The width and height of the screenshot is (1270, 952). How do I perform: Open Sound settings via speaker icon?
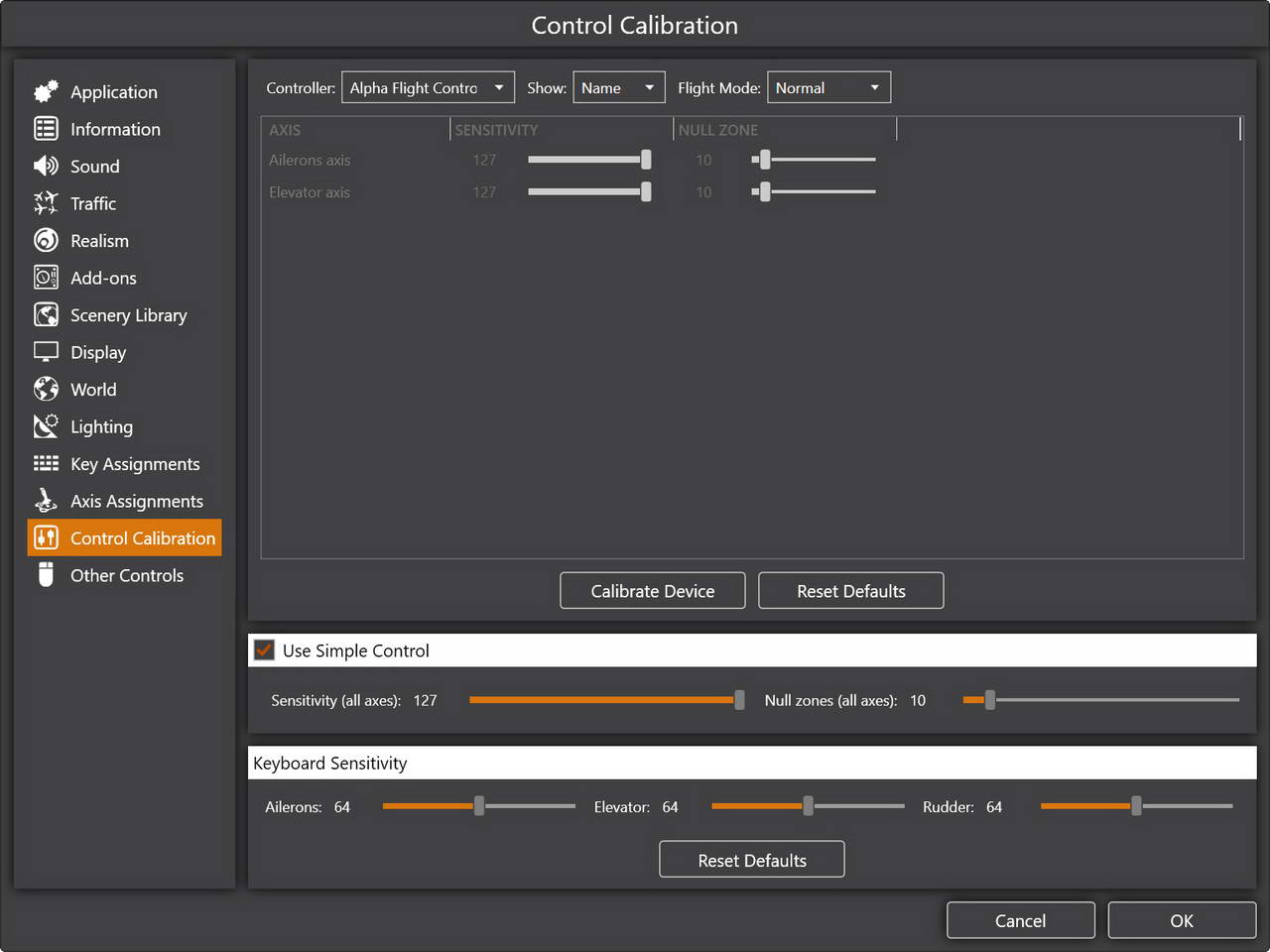[46, 167]
